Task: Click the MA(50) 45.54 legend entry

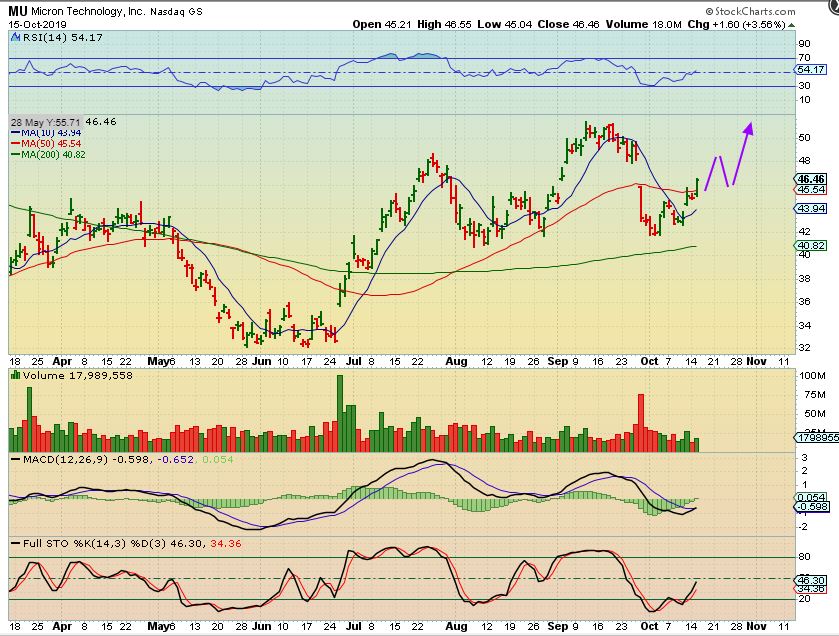Action: (x=46, y=143)
